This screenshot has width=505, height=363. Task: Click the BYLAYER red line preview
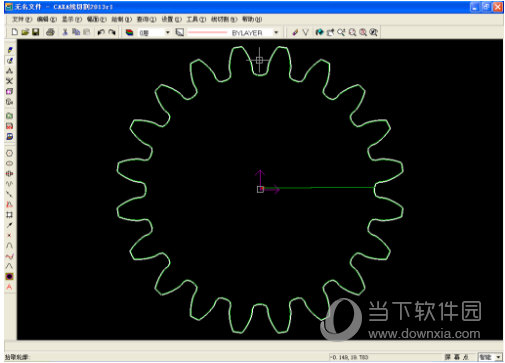click(x=207, y=32)
